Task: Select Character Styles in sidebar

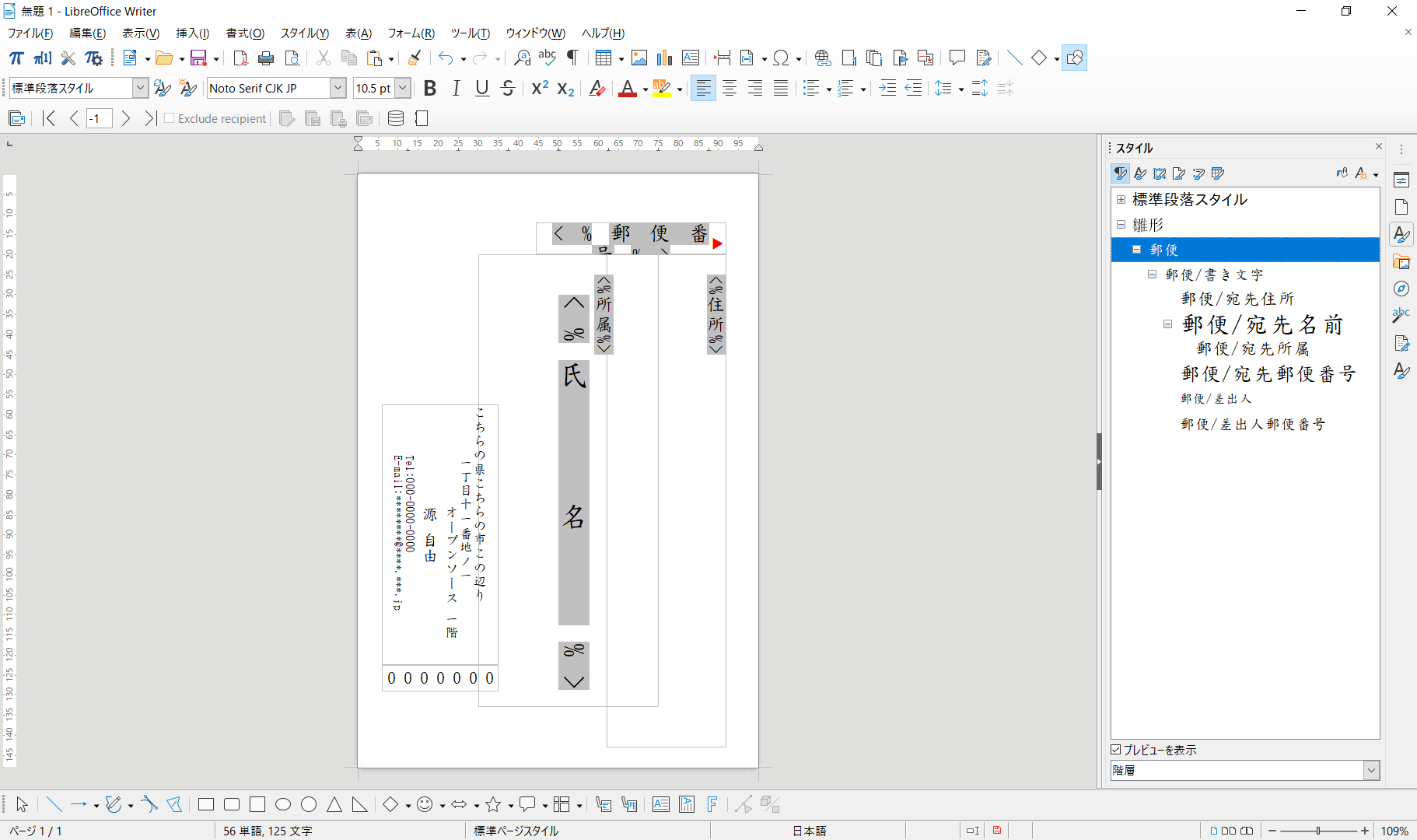Action: tap(1140, 173)
